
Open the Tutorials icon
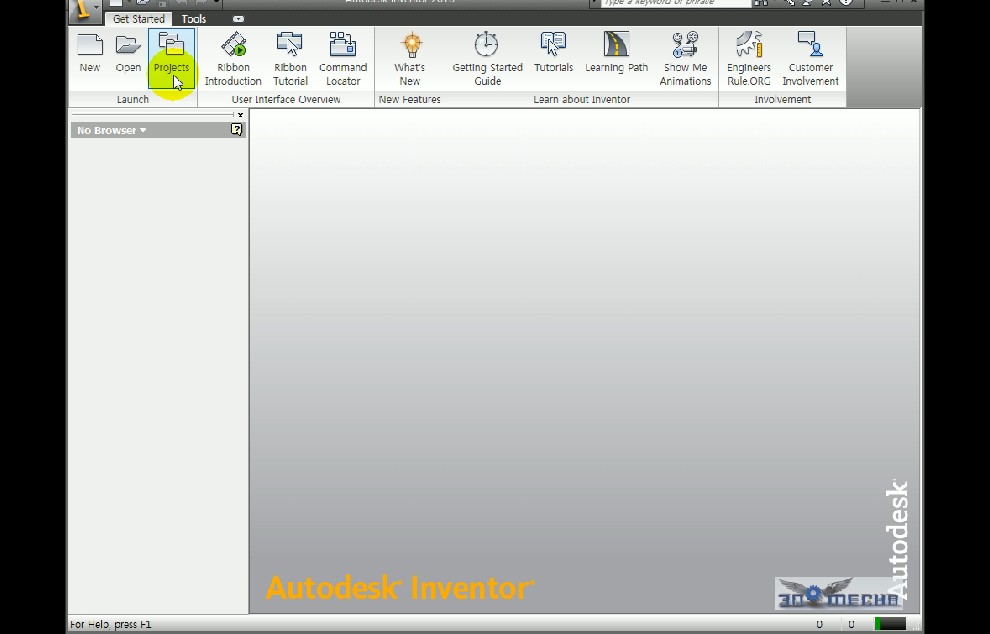(x=554, y=53)
